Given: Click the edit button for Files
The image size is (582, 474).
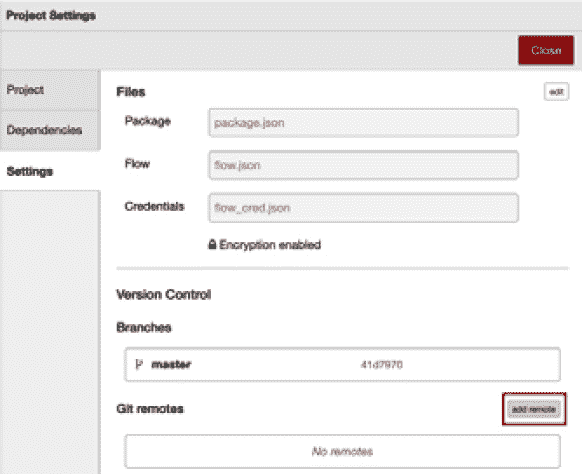Looking at the screenshot, I should click(556, 92).
